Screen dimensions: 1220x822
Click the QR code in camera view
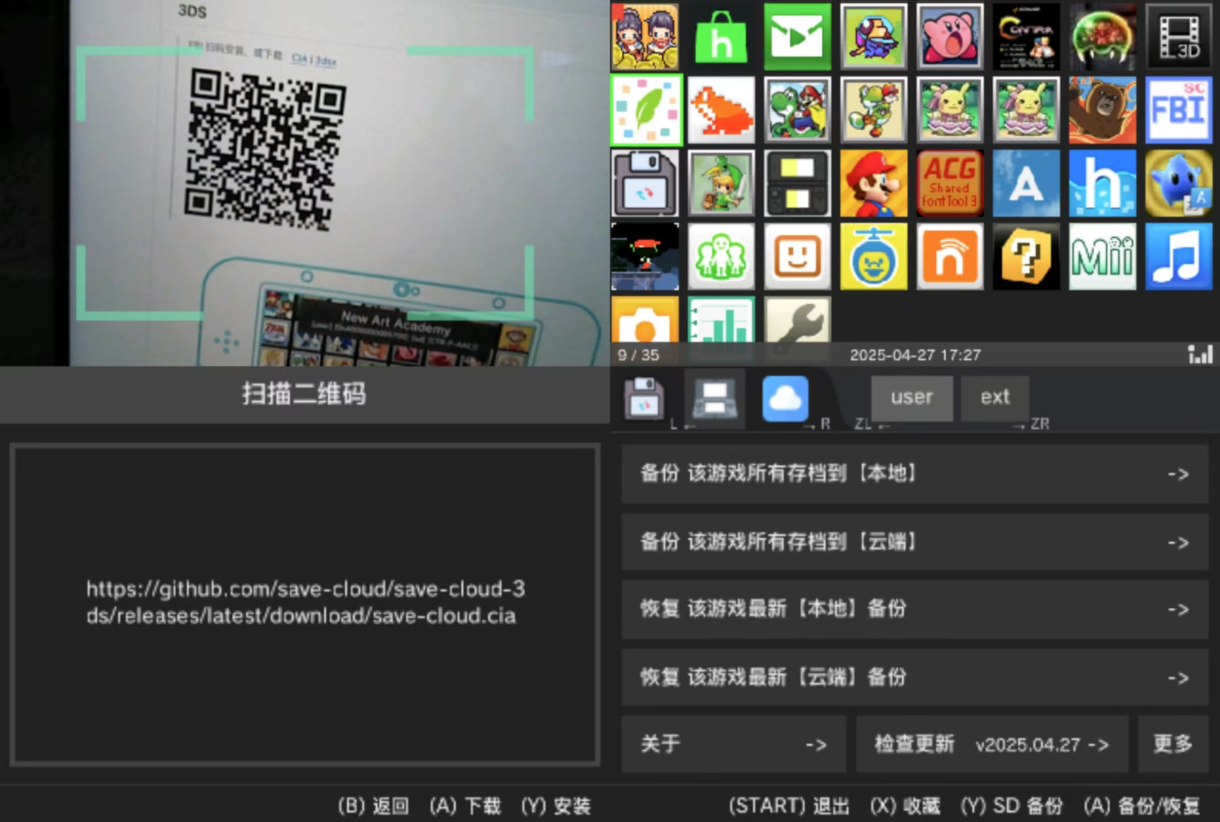(264, 147)
